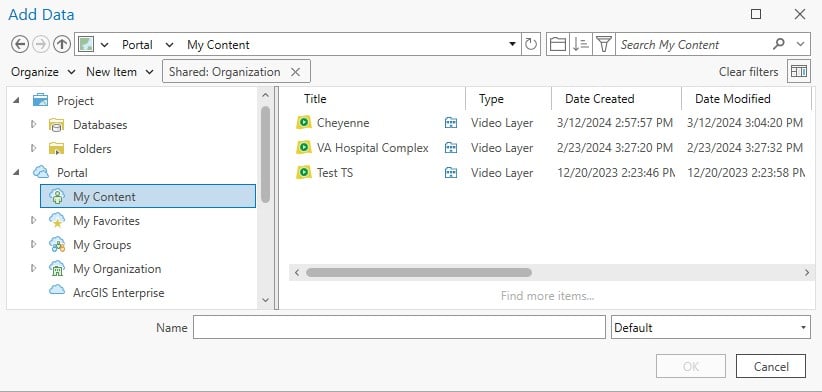Viewport: 822px width, 392px height.
Task: Click Clear filters
Action: [x=748, y=72]
